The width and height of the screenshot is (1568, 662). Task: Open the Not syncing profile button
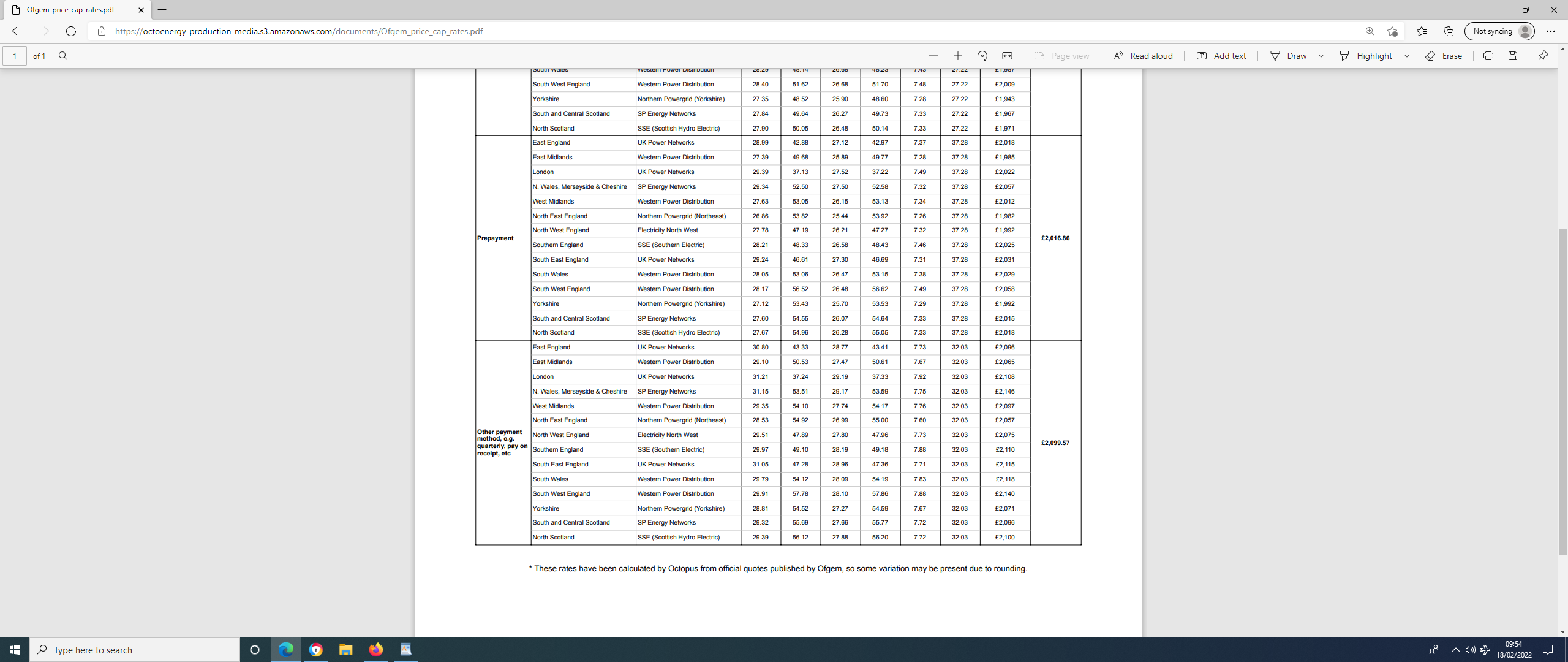coord(1499,31)
